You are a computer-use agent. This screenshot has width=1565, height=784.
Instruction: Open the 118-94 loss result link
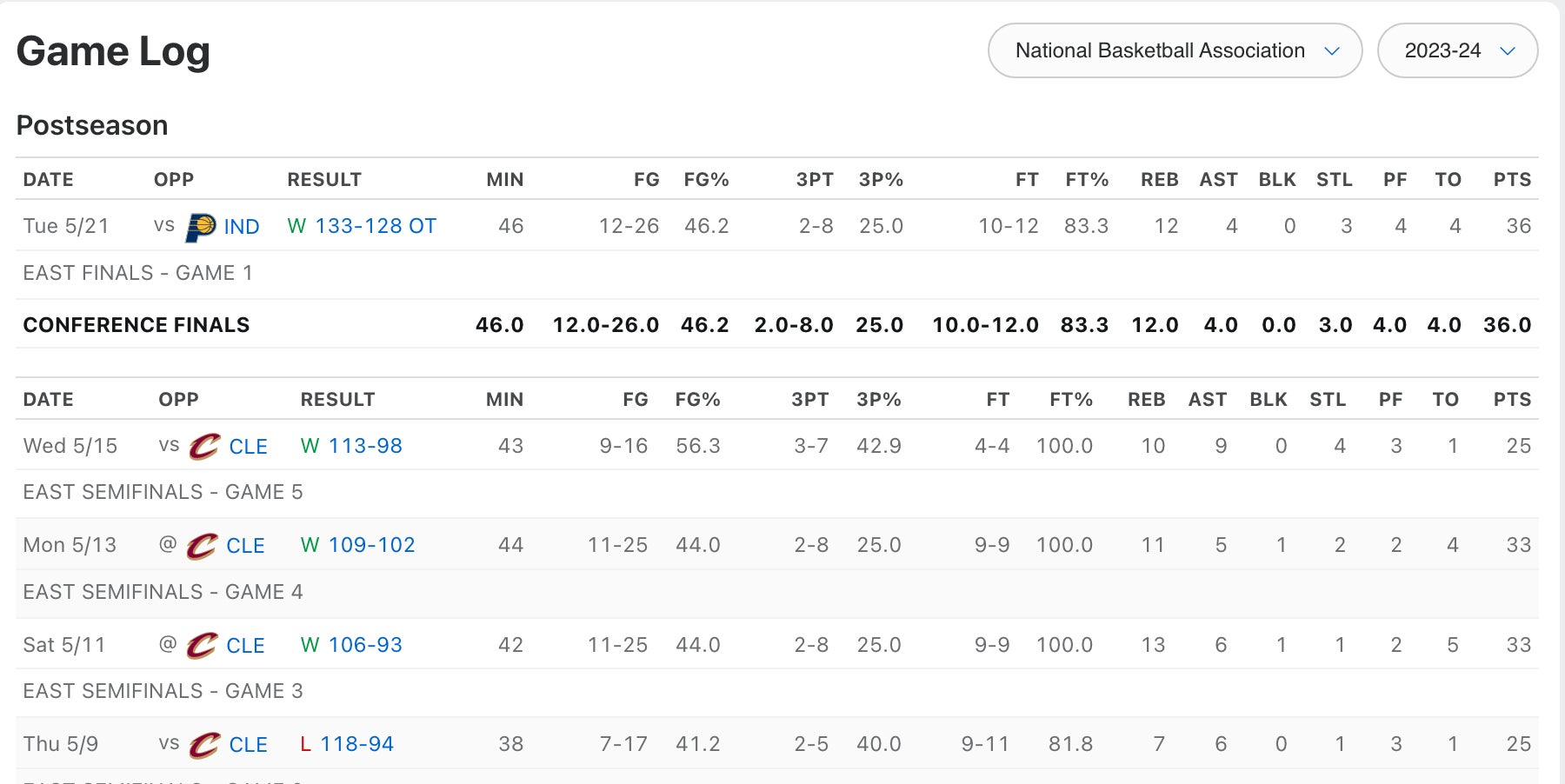tap(356, 744)
